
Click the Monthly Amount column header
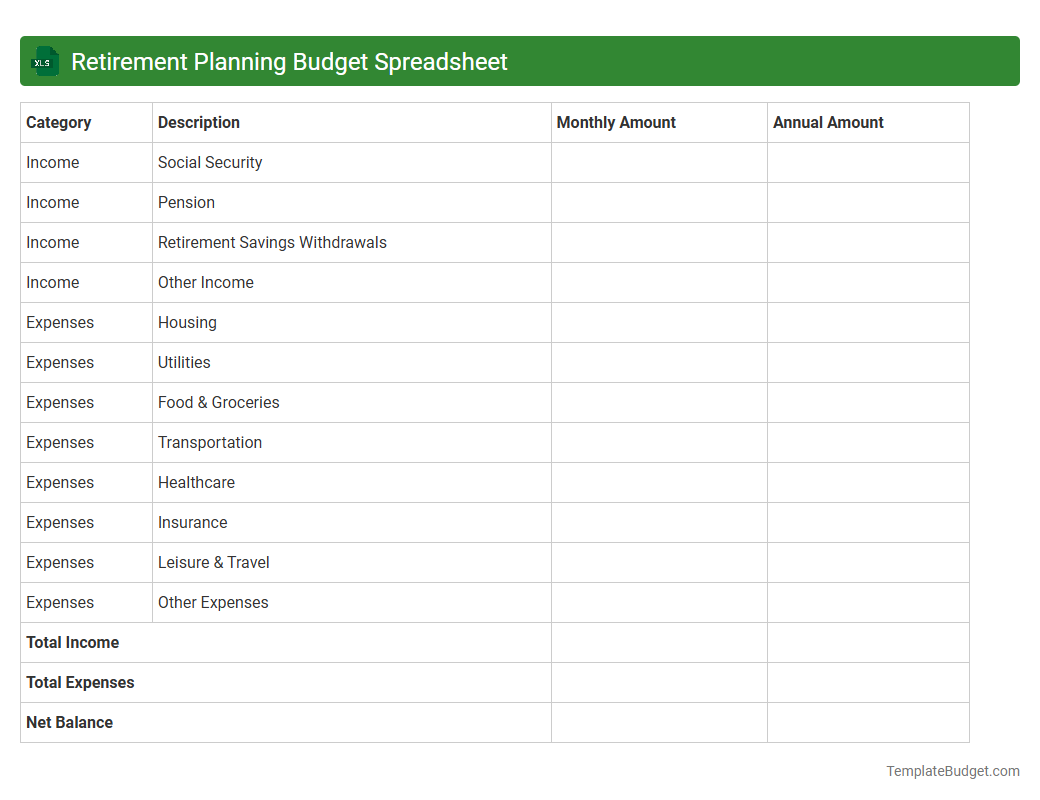[x=616, y=122]
